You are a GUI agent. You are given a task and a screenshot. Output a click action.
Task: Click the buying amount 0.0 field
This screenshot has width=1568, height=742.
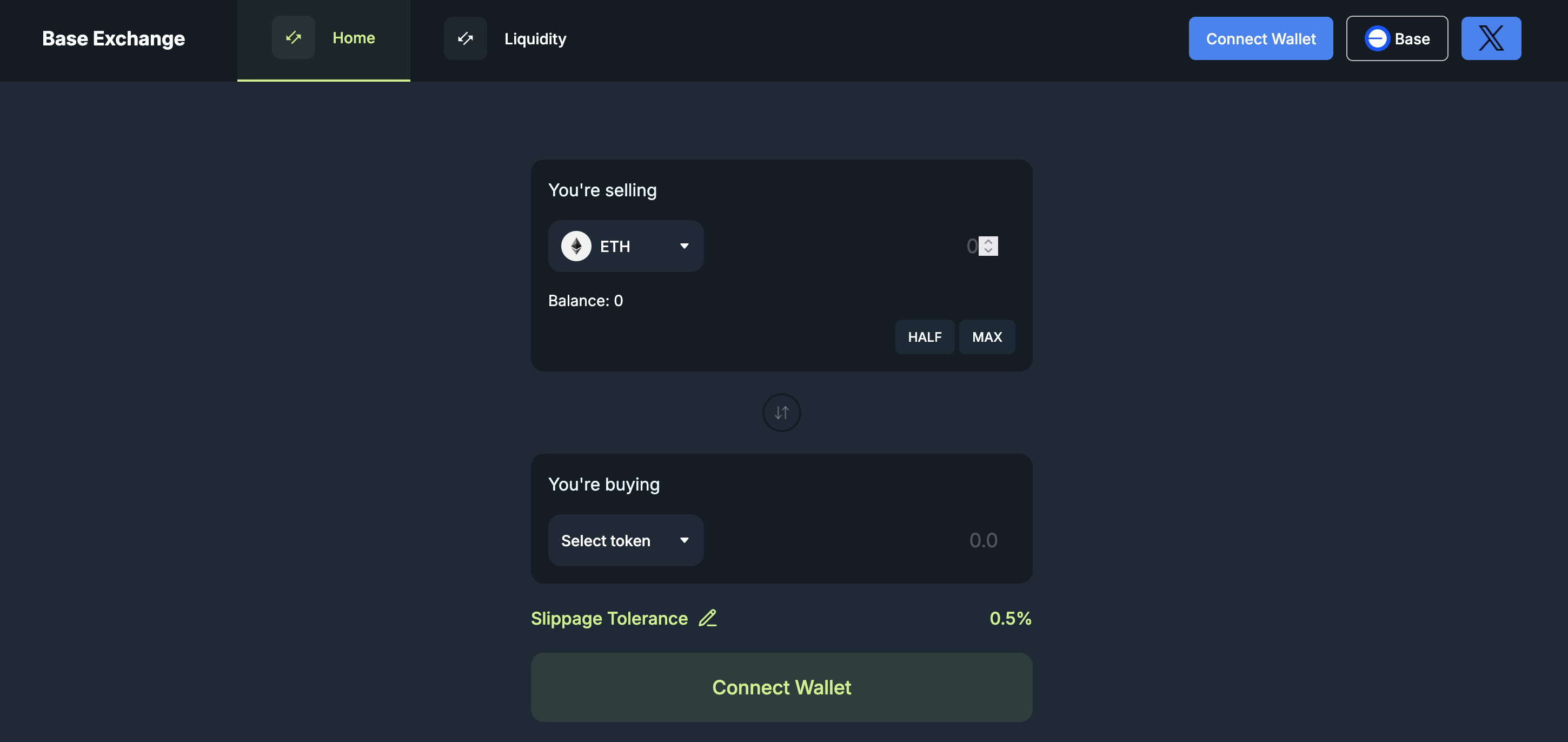click(x=913, y=540)
